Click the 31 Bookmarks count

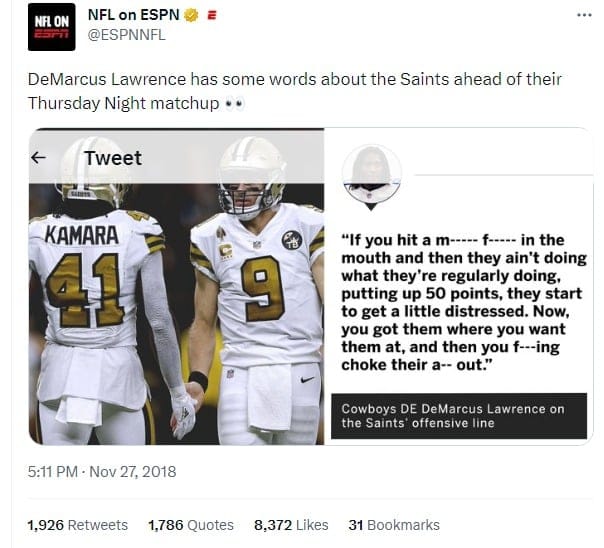pos(394,525)
